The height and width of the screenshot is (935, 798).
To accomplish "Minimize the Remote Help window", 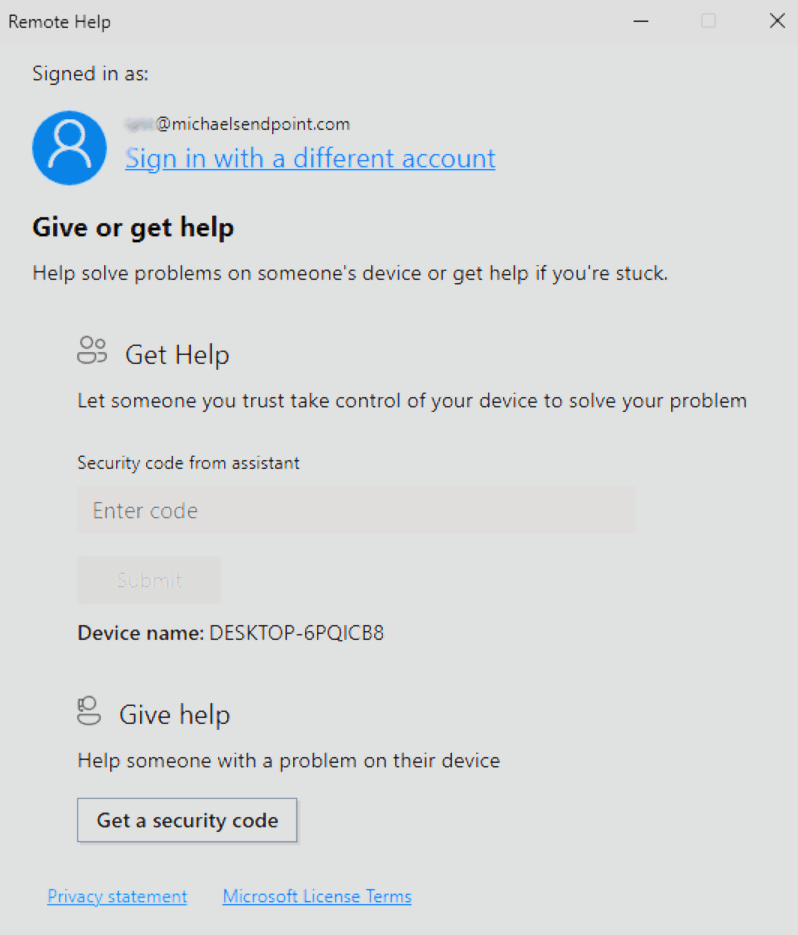I will click(641, 21).
